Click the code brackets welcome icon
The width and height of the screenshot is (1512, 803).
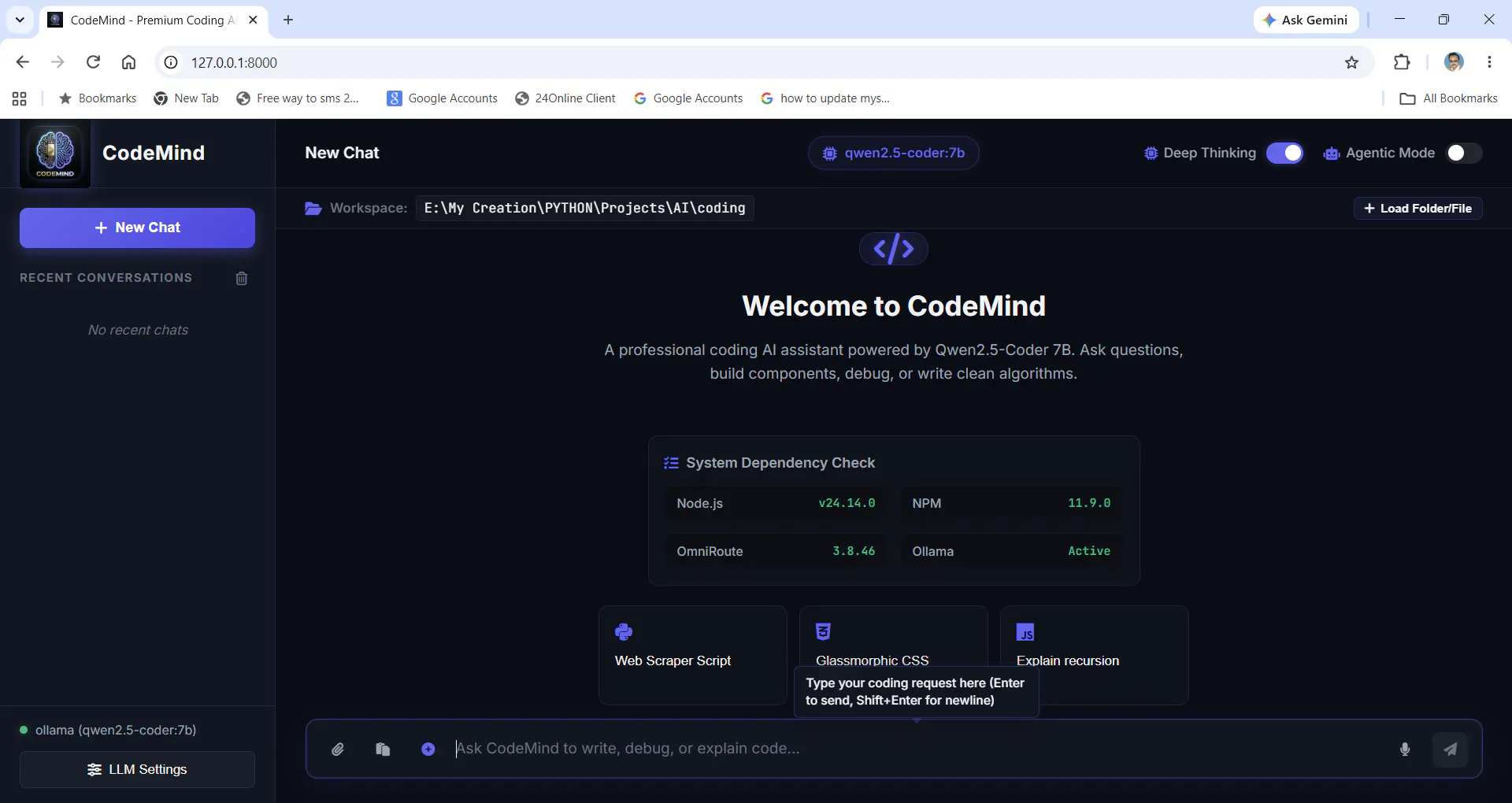click(x=894, y=249)
